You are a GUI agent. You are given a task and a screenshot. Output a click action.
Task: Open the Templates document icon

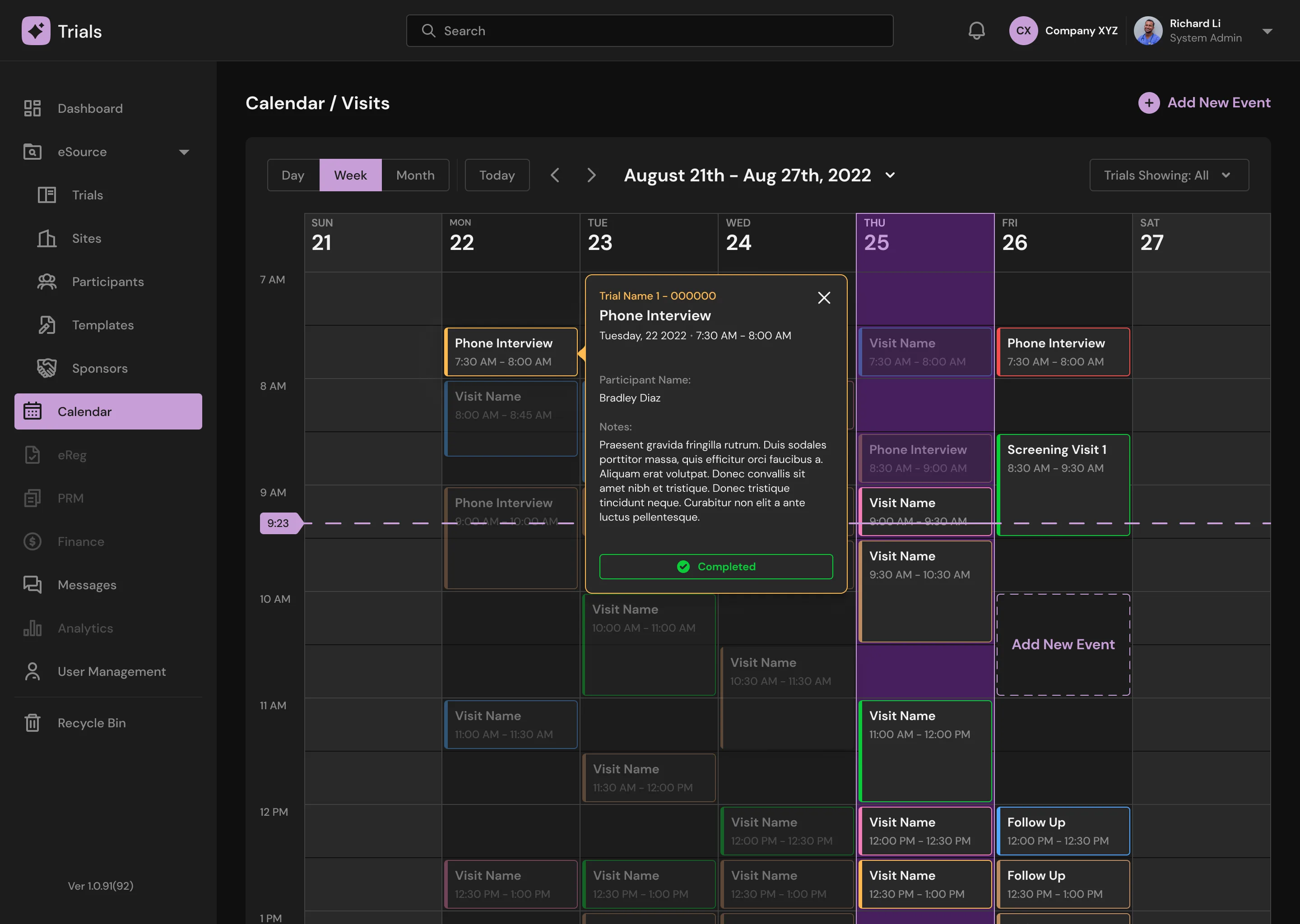[46, 325]
